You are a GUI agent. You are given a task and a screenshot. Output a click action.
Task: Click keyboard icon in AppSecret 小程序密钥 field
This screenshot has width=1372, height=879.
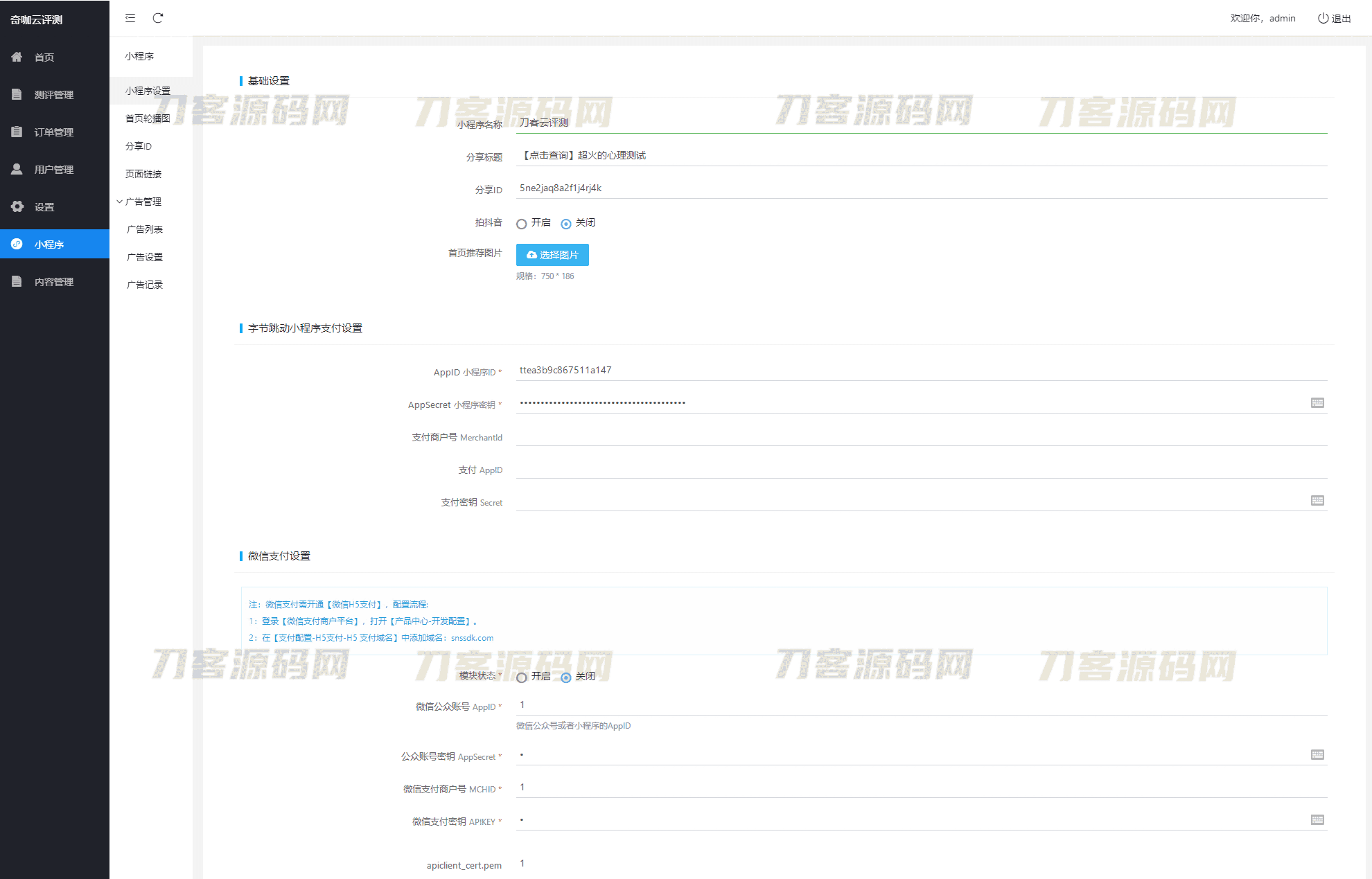pos(1317,402)
